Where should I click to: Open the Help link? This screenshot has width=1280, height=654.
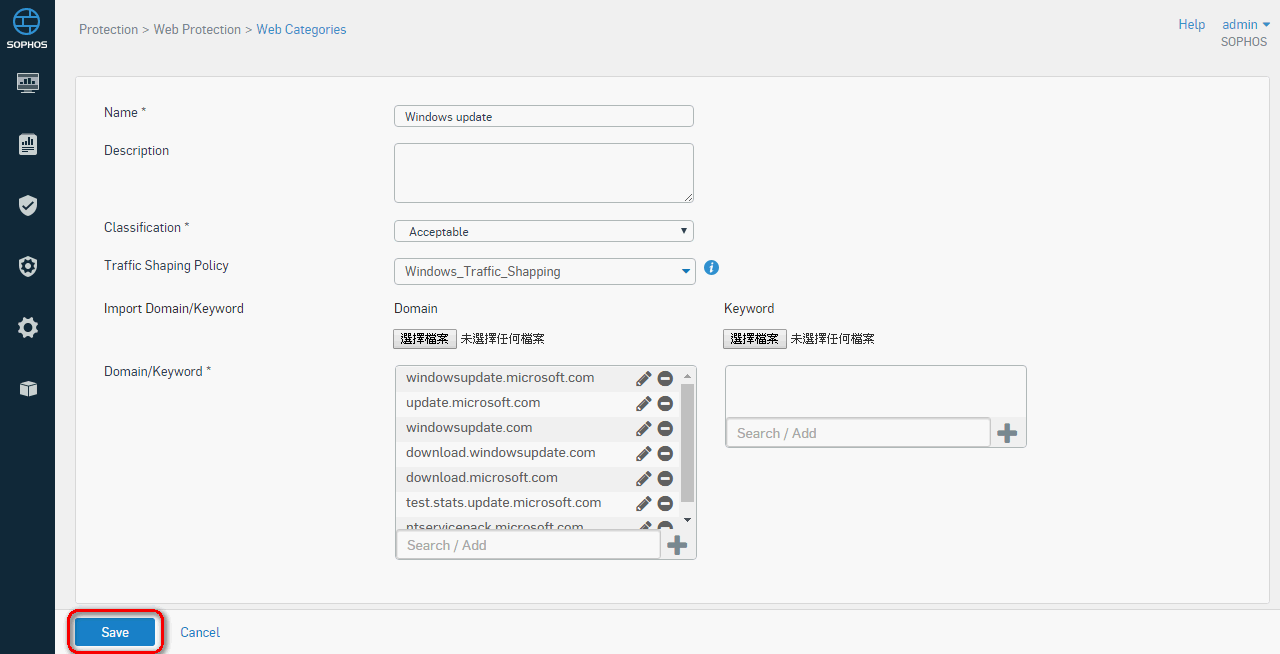pyautogui.click(x=1192, y=25)
